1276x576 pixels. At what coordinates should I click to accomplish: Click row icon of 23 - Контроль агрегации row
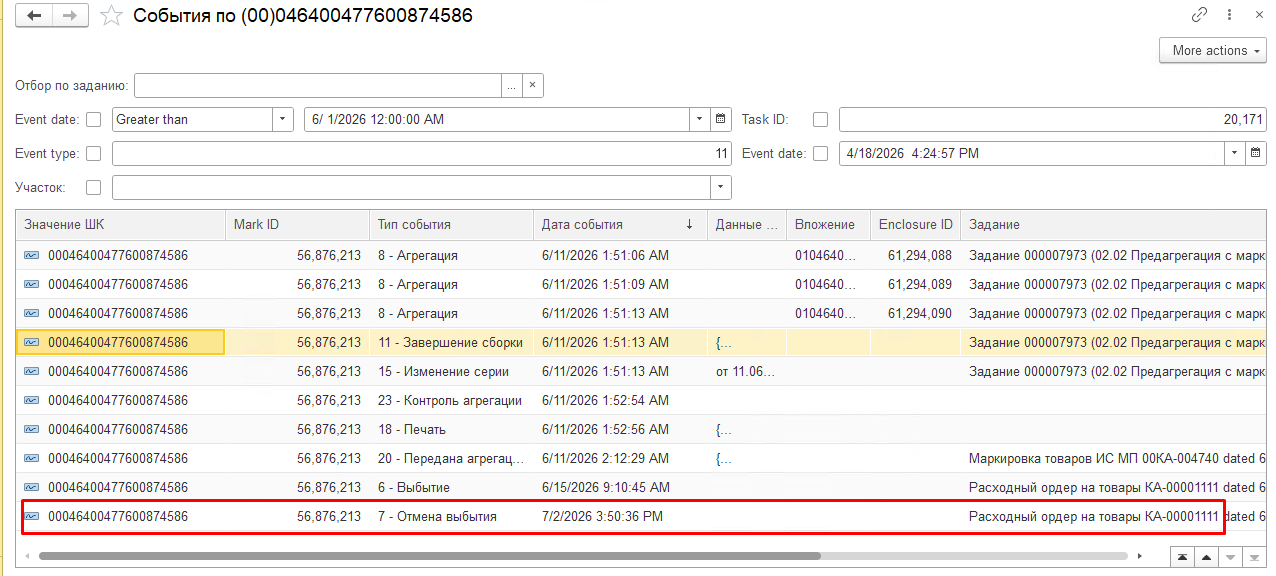32,400
